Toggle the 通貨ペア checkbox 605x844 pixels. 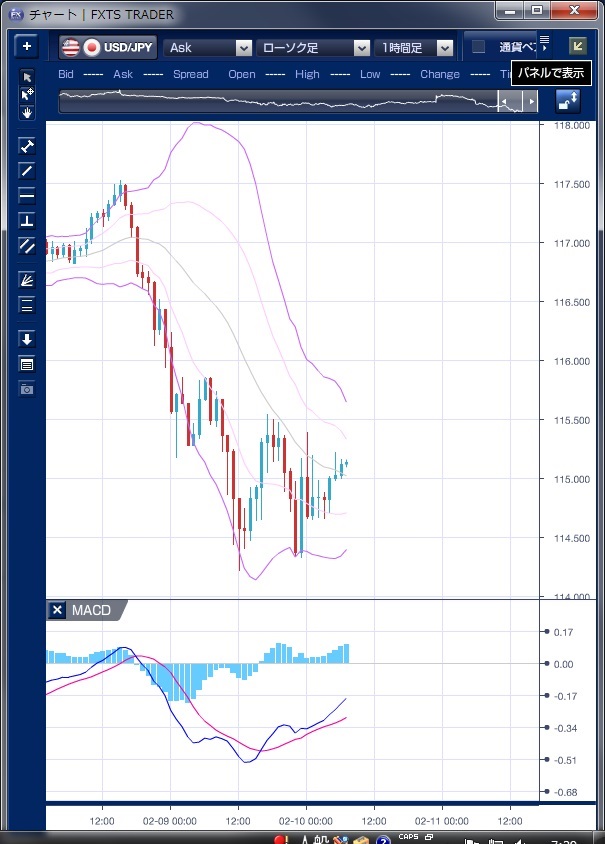coord(479,47)
